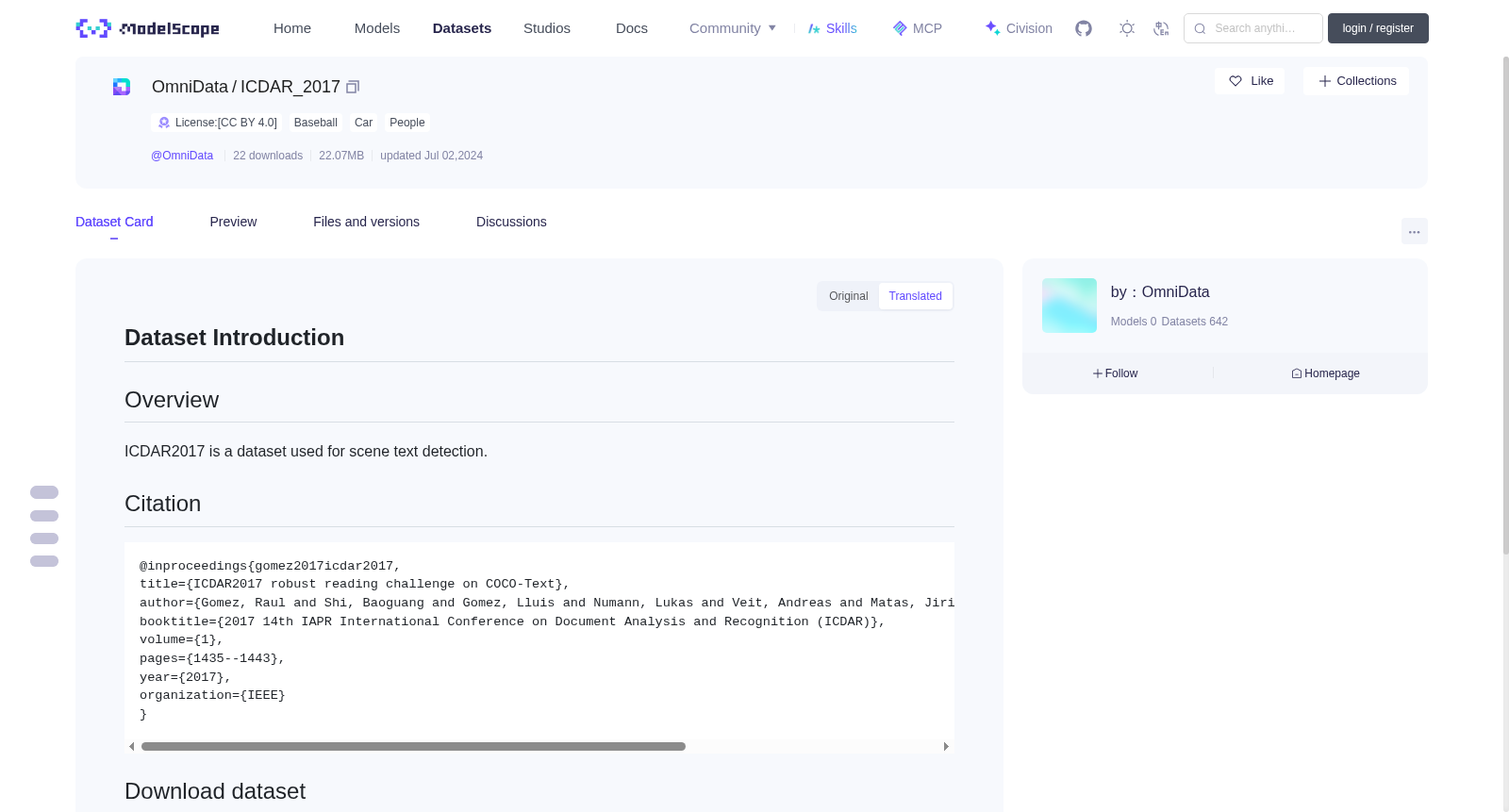Click the citation horizontal scrollbar thumb
Image resolution: width=1509 pixels, height=812 pixels.
413,746
